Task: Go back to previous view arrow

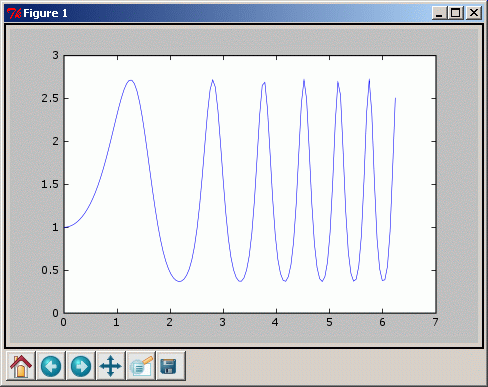Action: click(x=51, y=366)
